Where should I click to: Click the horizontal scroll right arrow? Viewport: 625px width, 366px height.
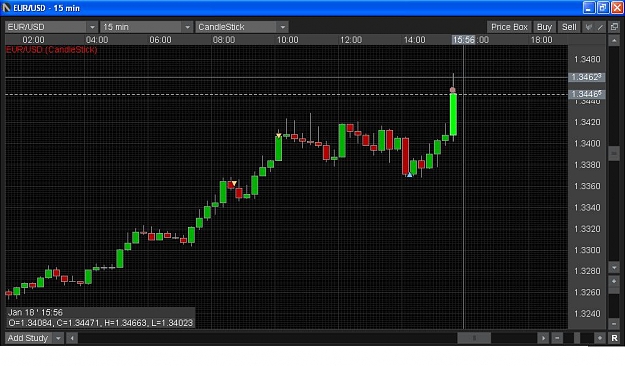543,338
